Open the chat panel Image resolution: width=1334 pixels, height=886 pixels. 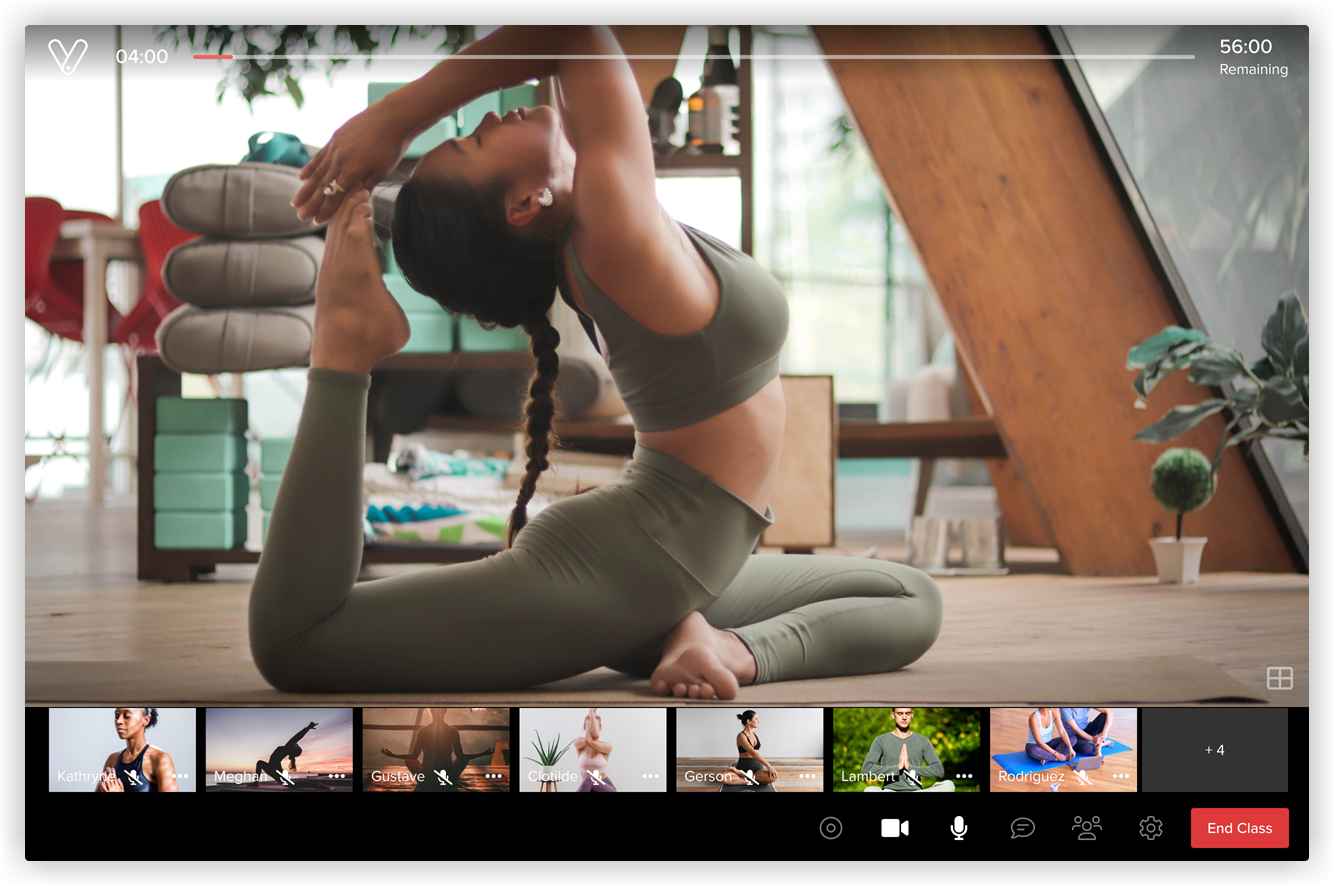click(1022, 828)
